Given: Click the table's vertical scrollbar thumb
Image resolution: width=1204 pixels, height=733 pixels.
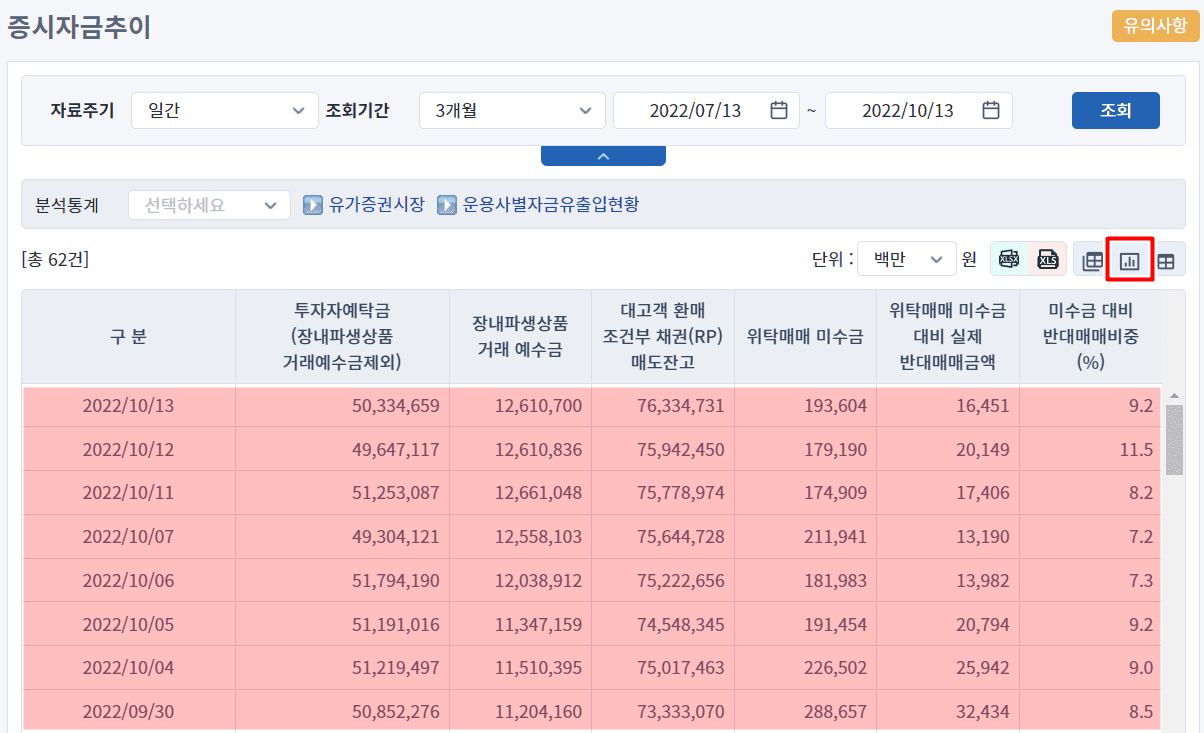Looking at the screenshot, I should click(1174, 440).
